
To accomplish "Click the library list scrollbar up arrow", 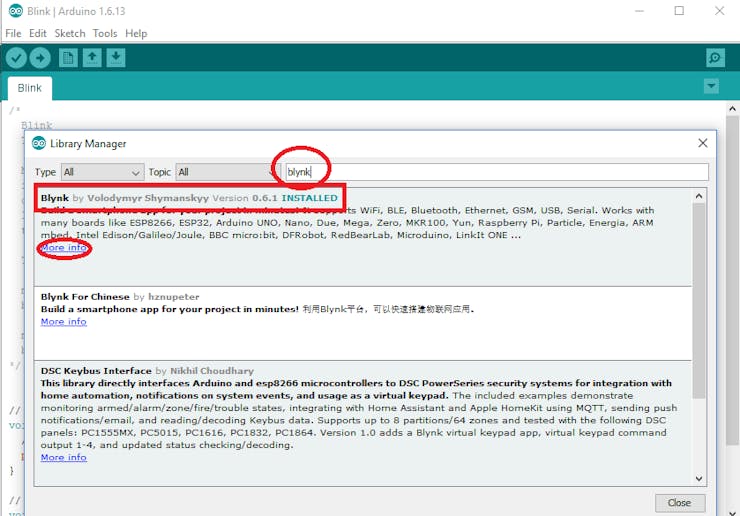I will 699,196.
